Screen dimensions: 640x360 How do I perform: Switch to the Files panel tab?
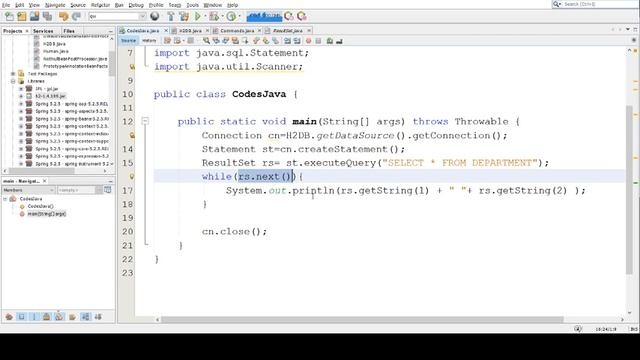[x=69, y=31]
